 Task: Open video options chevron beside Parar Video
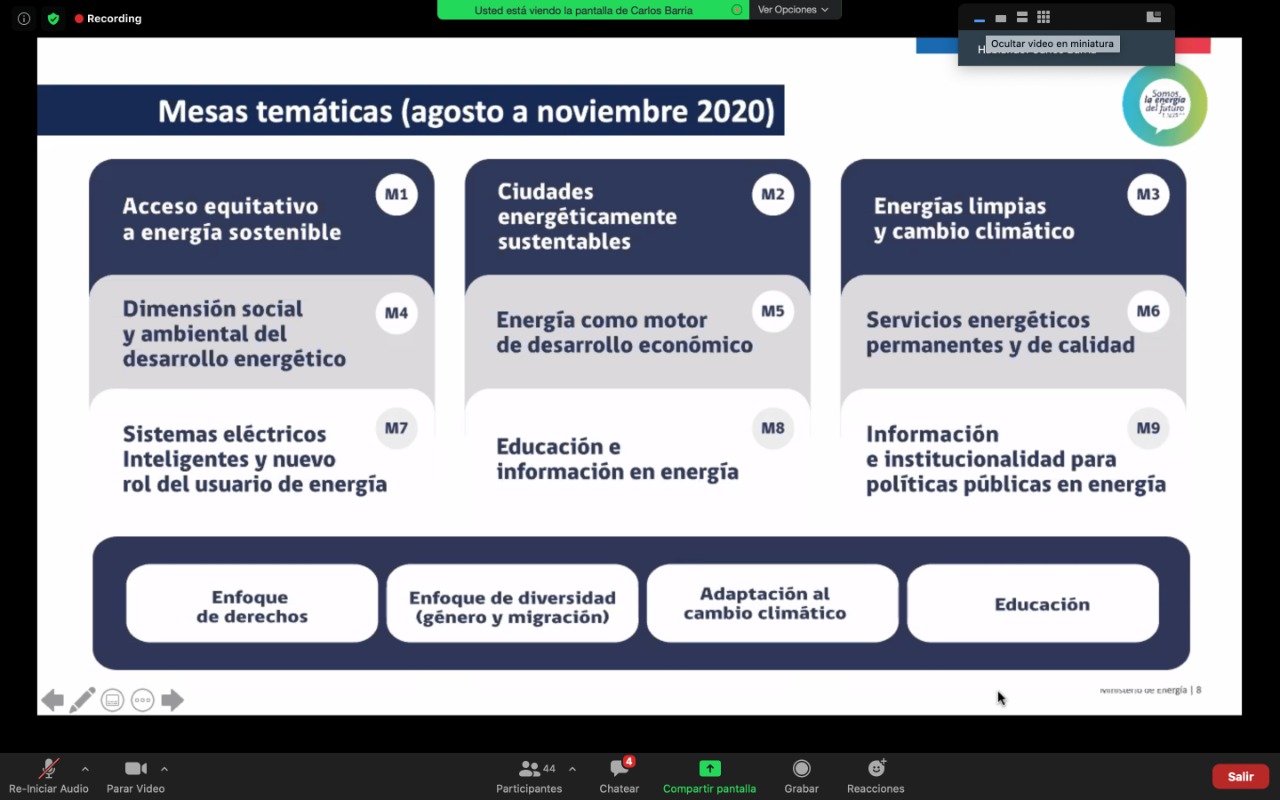coord(164,769)
